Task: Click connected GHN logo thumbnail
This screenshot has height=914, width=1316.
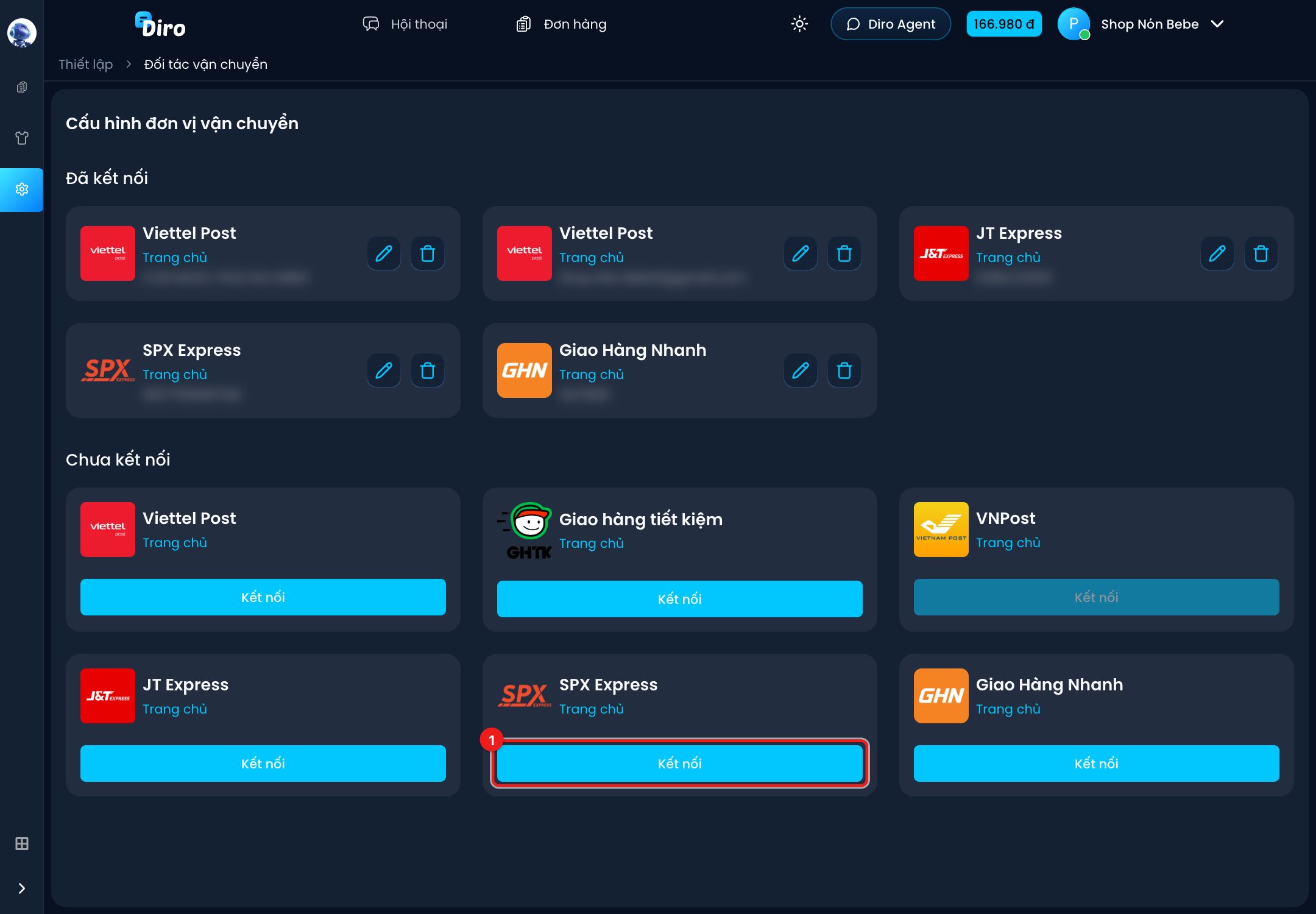Action: click(x=525, y=370)
